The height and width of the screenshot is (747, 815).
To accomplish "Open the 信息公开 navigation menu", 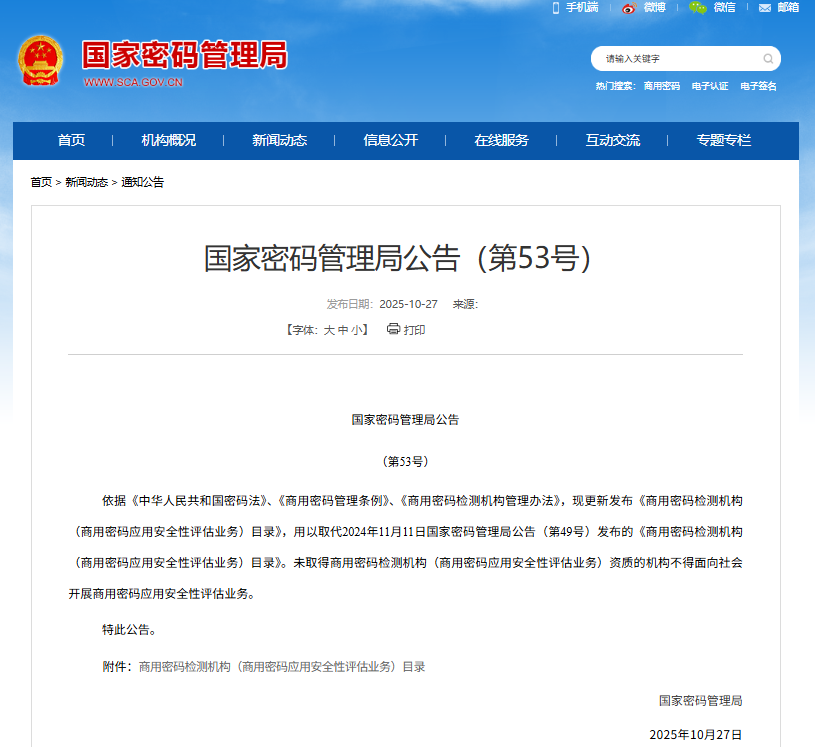I will pos(389,141).
